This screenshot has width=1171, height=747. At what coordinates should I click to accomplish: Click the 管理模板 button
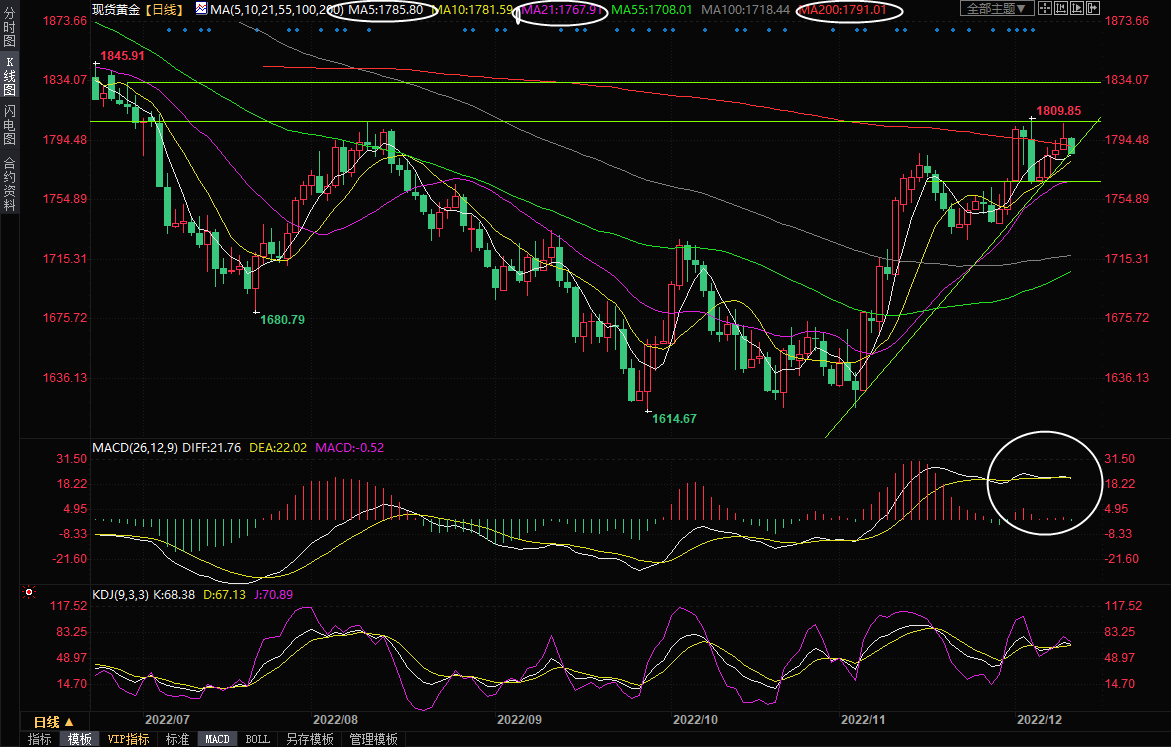coord(372,739)
